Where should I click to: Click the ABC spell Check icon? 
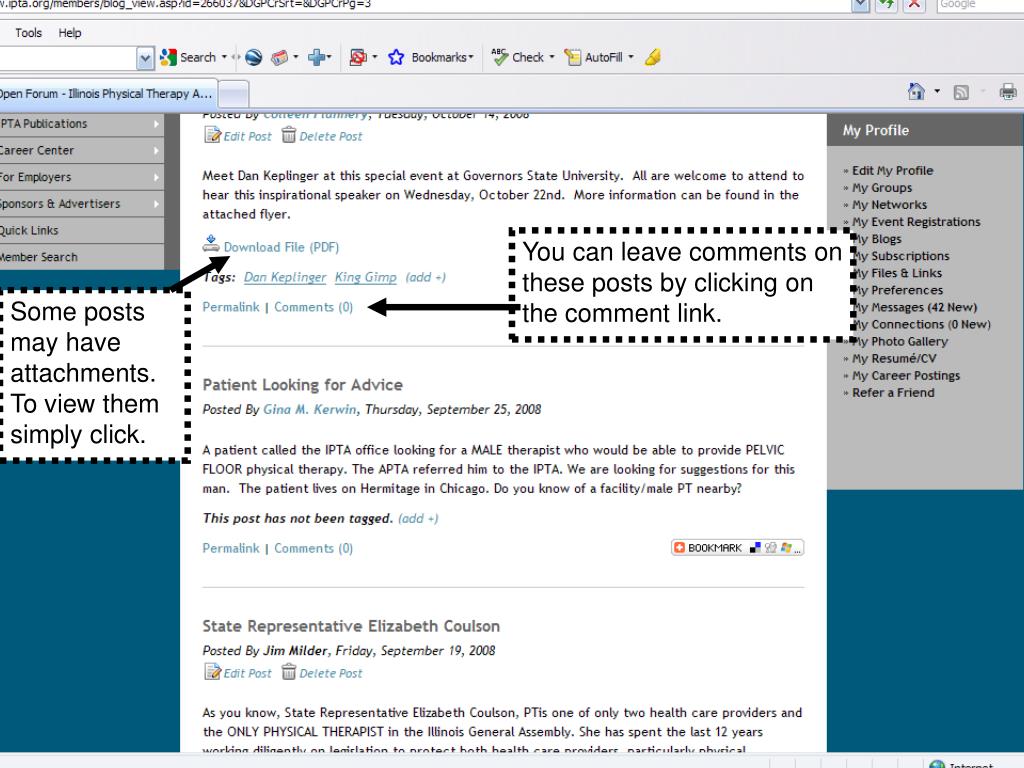coord(500,57)
